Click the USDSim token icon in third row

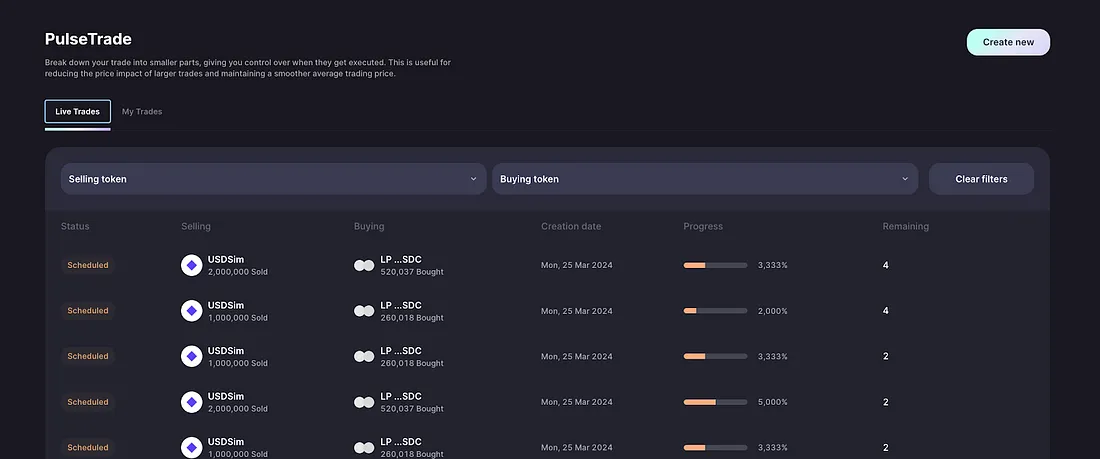coord(192,356)
